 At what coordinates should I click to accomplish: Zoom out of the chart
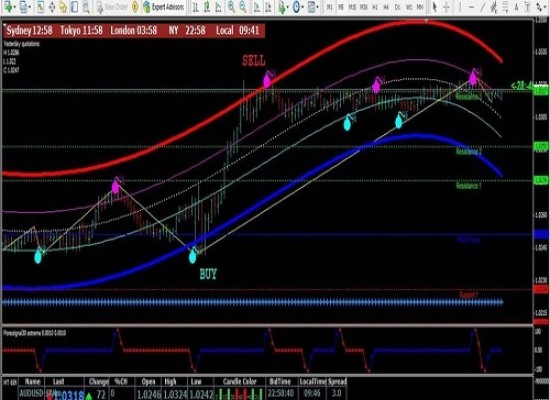click(x=243, y=7)
